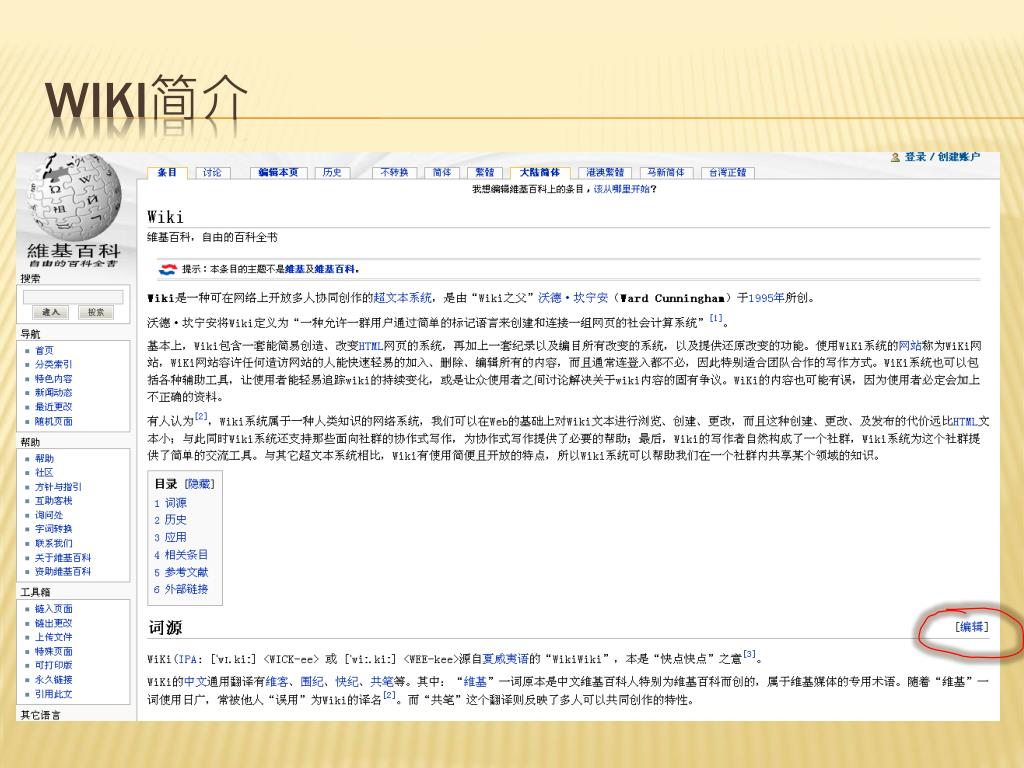Open 互助客栈 sidebar link
1024x768 pixels.
point(54,501)
